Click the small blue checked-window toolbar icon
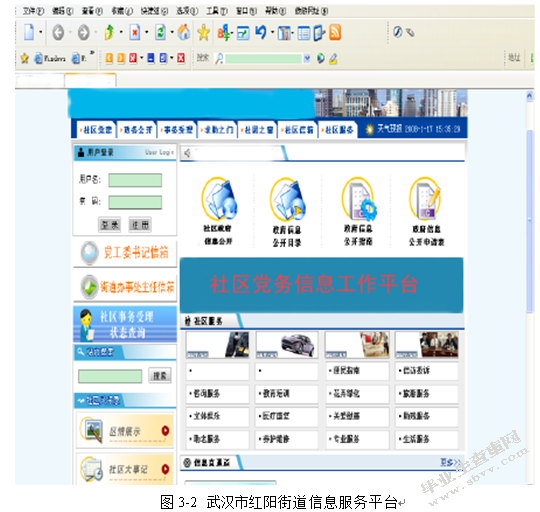This screenshot has width=540, height=512. (x=243, y=33)
